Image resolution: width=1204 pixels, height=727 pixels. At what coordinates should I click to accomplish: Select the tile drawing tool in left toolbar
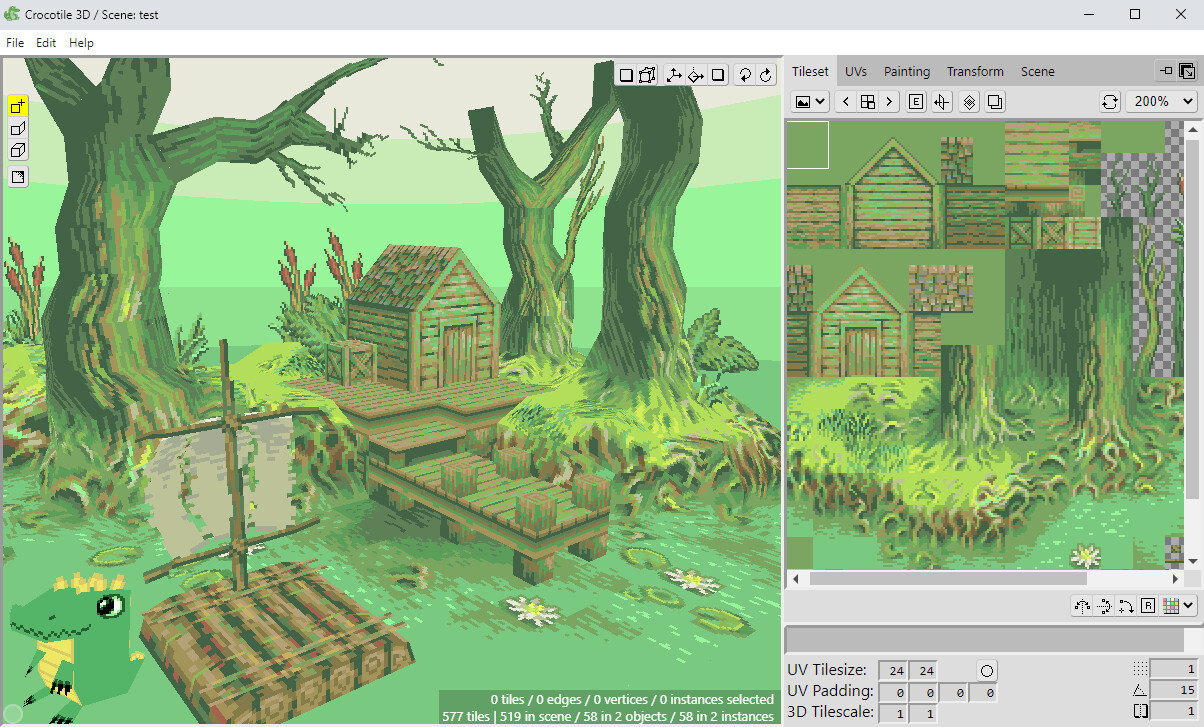pos(16,105)
